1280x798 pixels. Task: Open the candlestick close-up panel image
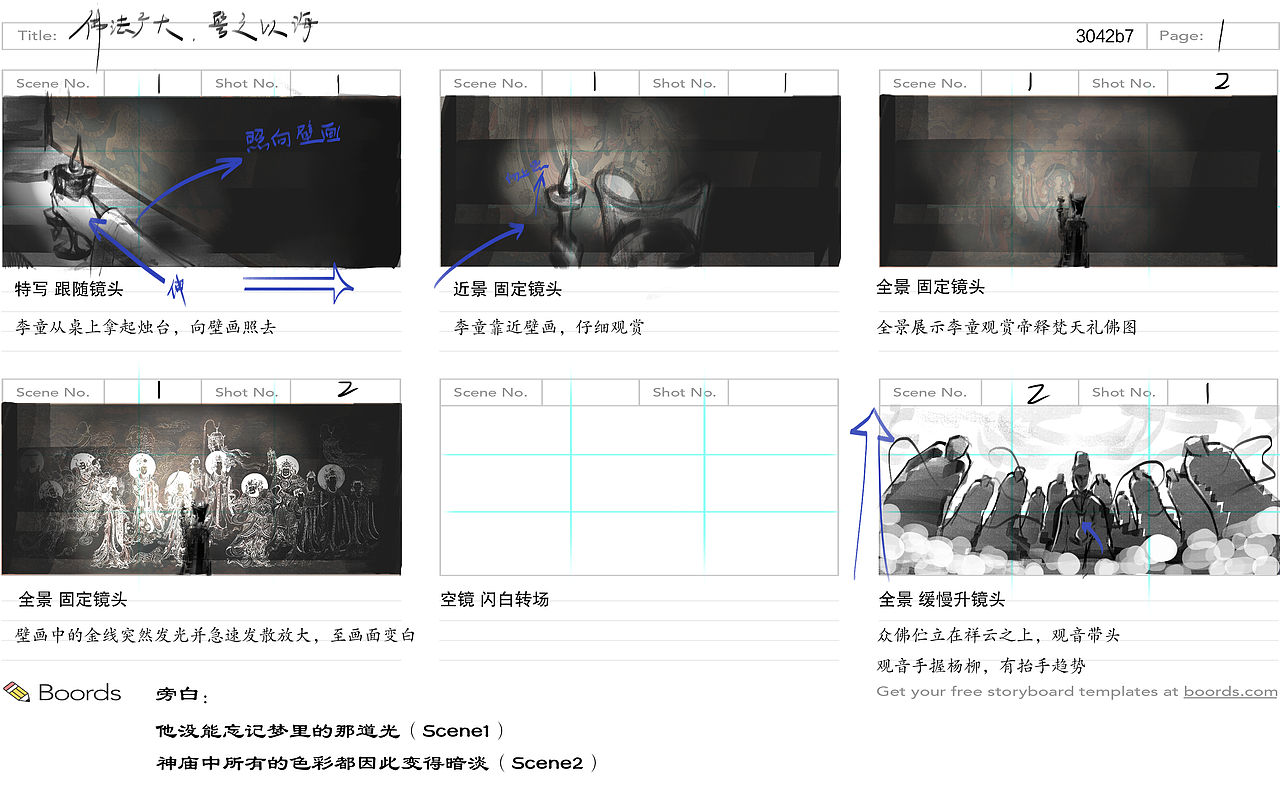(202, 181)
